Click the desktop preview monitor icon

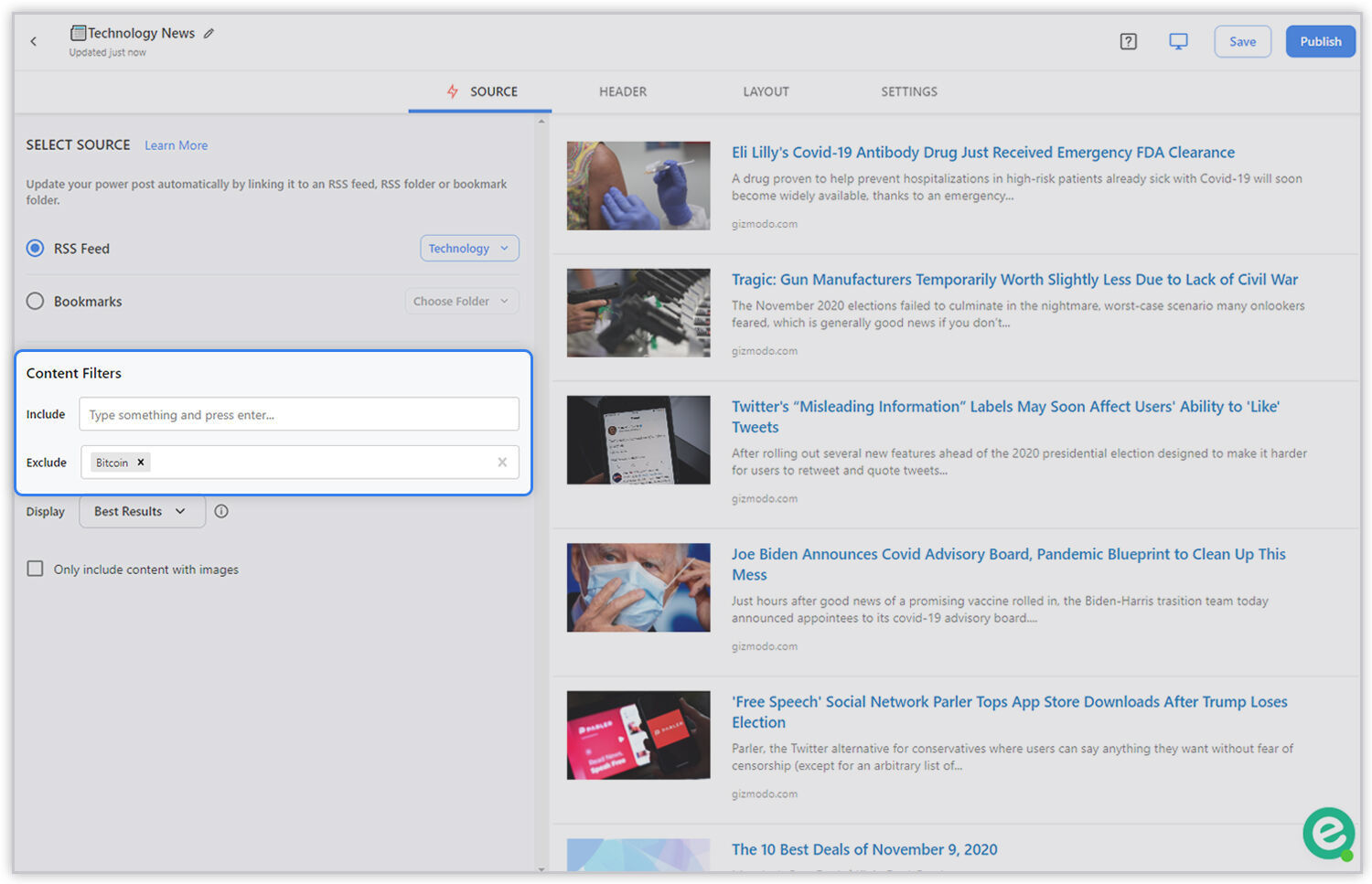[1178, 41]
